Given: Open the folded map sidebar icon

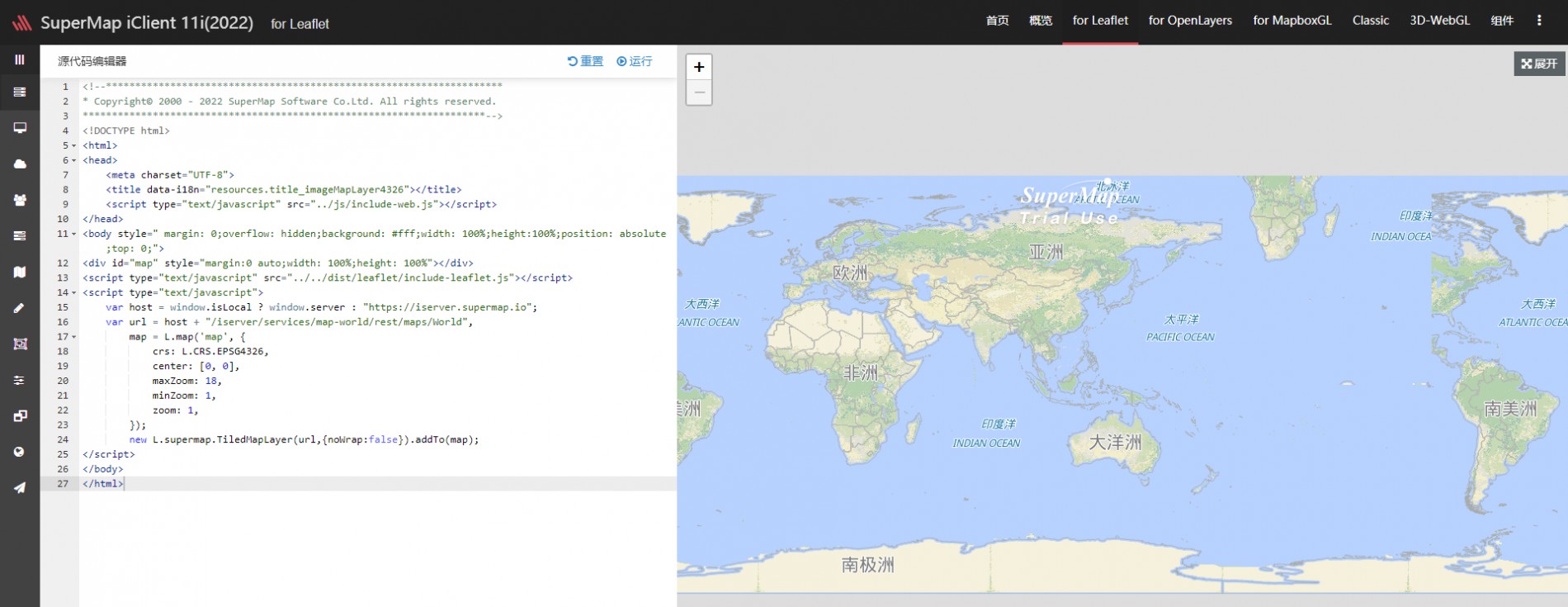Looking at the screenshot, I should 20,272.
